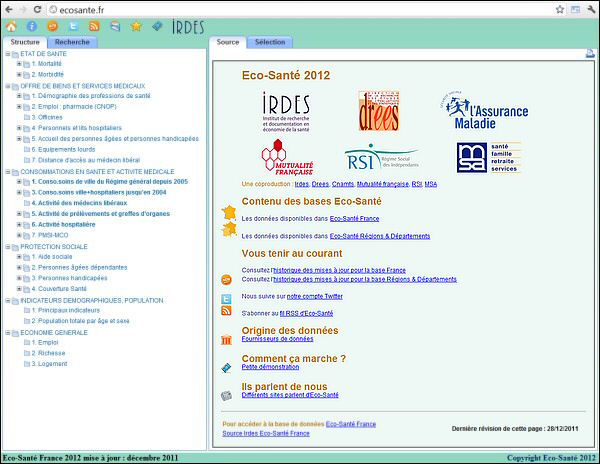Open the Eco-Santé France data link

pos(354,218)
